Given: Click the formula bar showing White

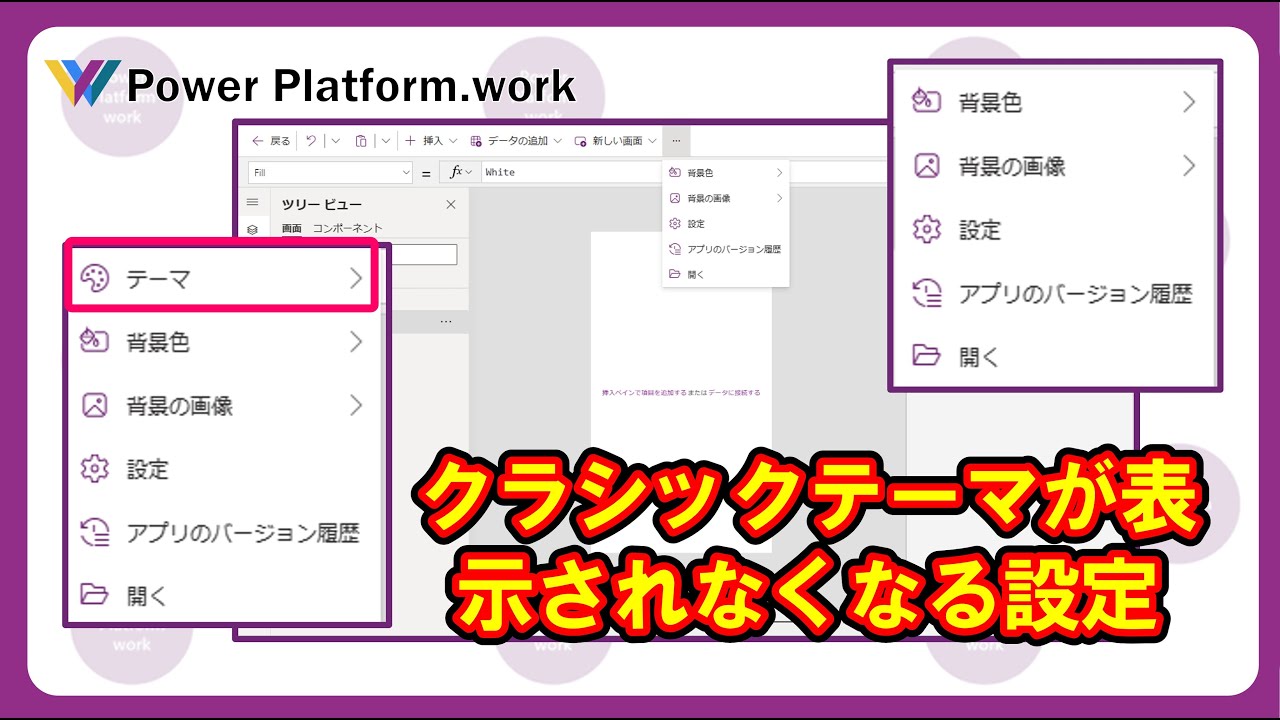Looking at the screenshot, I should pyautogui.click(x=570, y=172).
